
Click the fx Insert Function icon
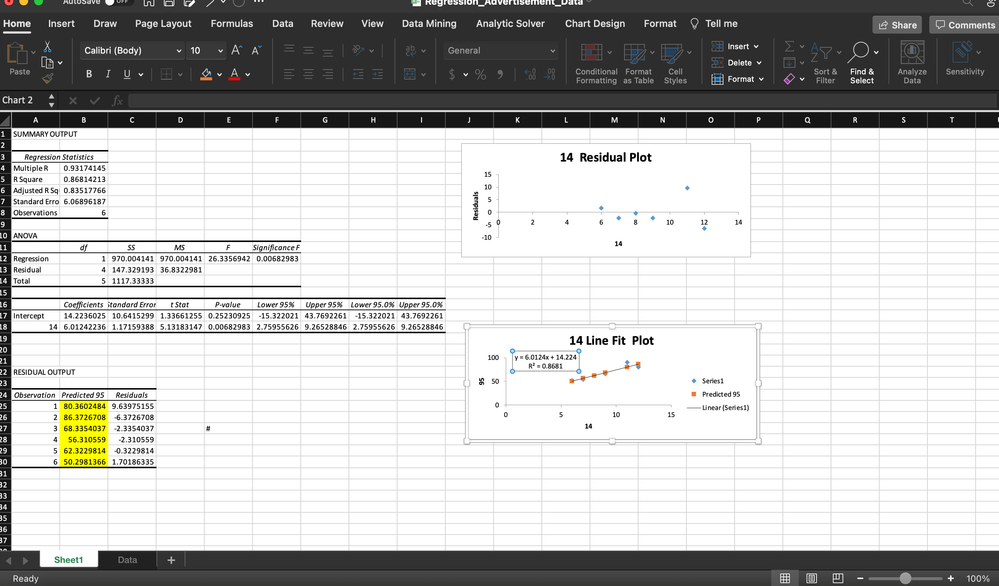point(117,101)
